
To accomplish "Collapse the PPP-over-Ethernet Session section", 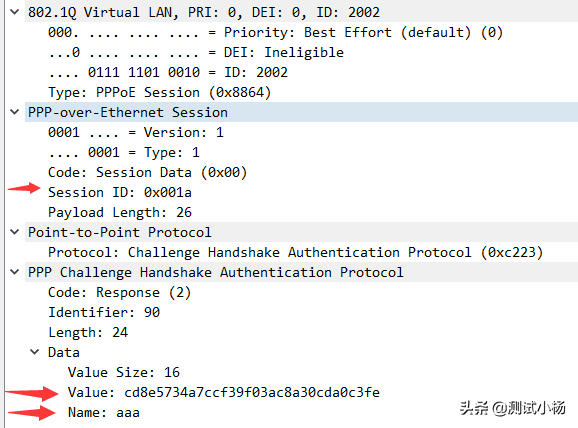I will [x=14, y=112].
